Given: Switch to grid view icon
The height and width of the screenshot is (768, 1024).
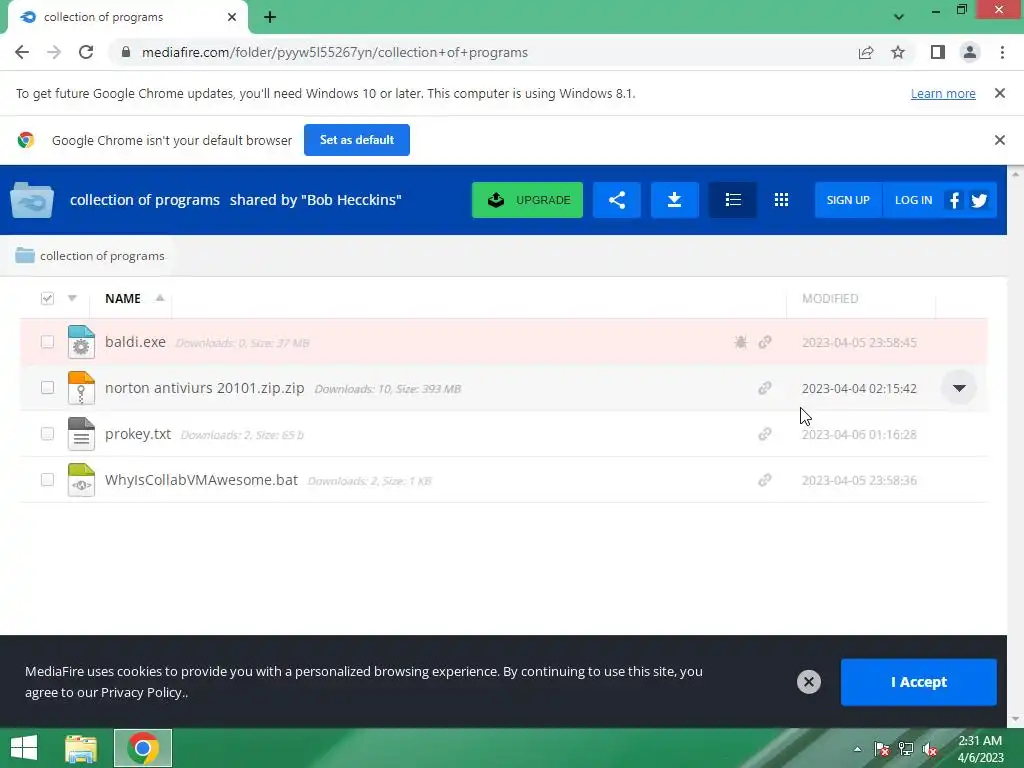Looking at the screenshot, I should pos(781,200).
